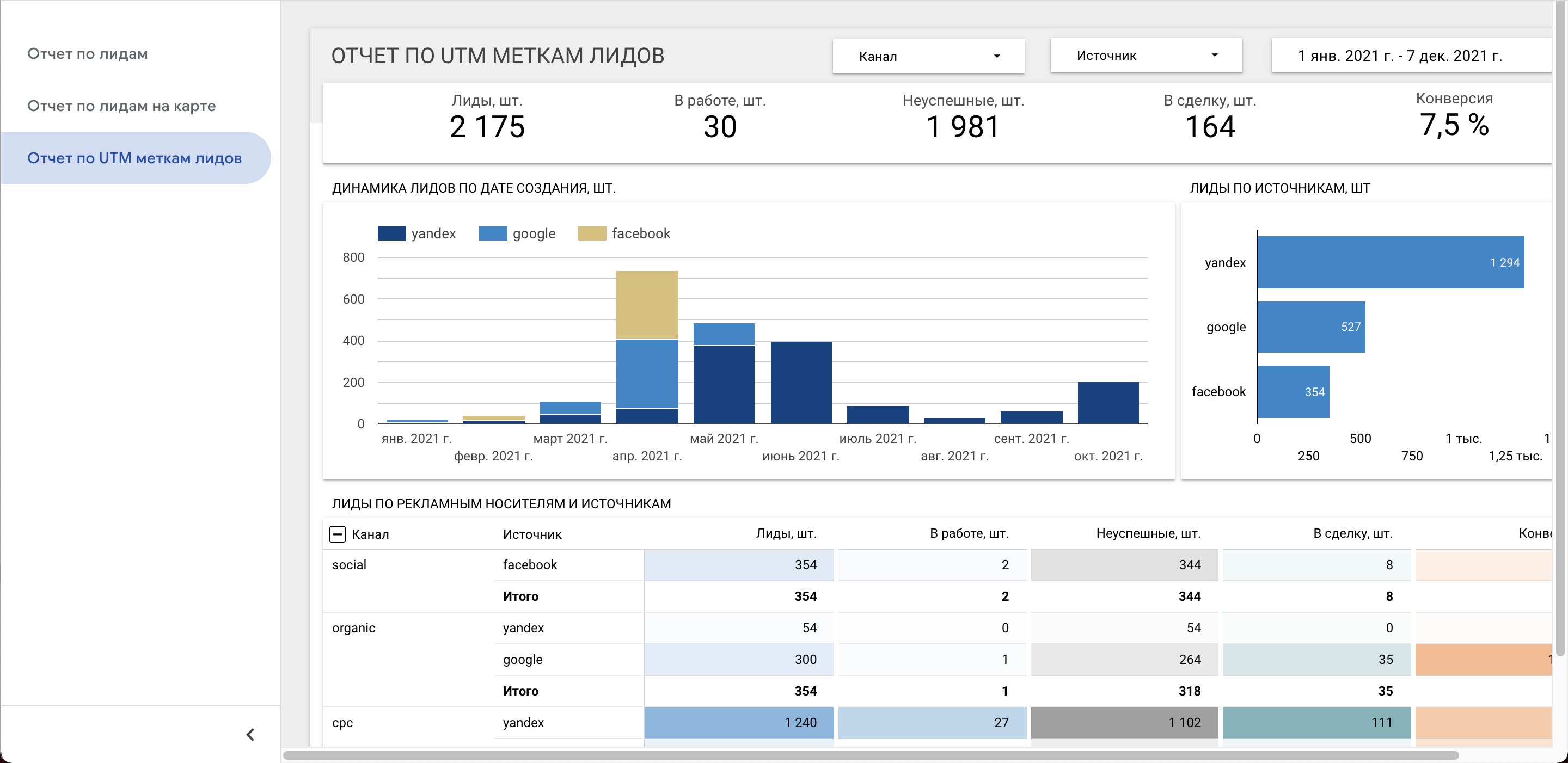Viewport: 1568px width, 763px height.
Task: Open Отчет по лидам на карте page
Action: click(121, 106)
